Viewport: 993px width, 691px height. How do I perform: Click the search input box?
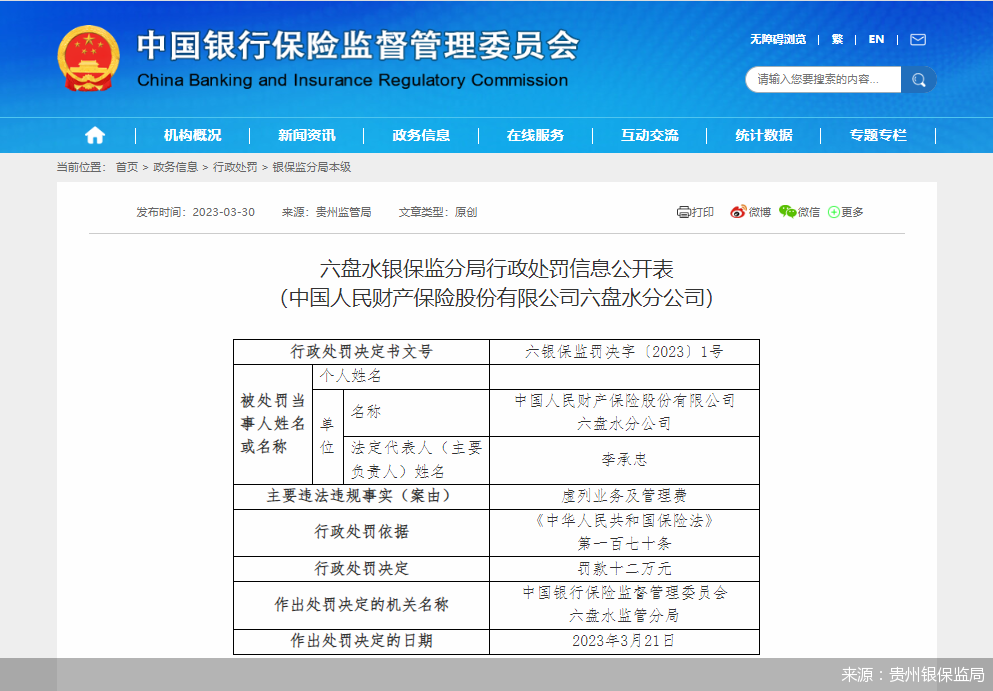click(822, 79)
